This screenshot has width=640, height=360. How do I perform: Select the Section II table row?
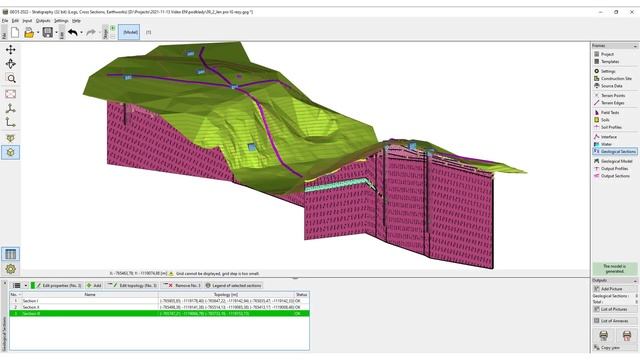[159, 307]
